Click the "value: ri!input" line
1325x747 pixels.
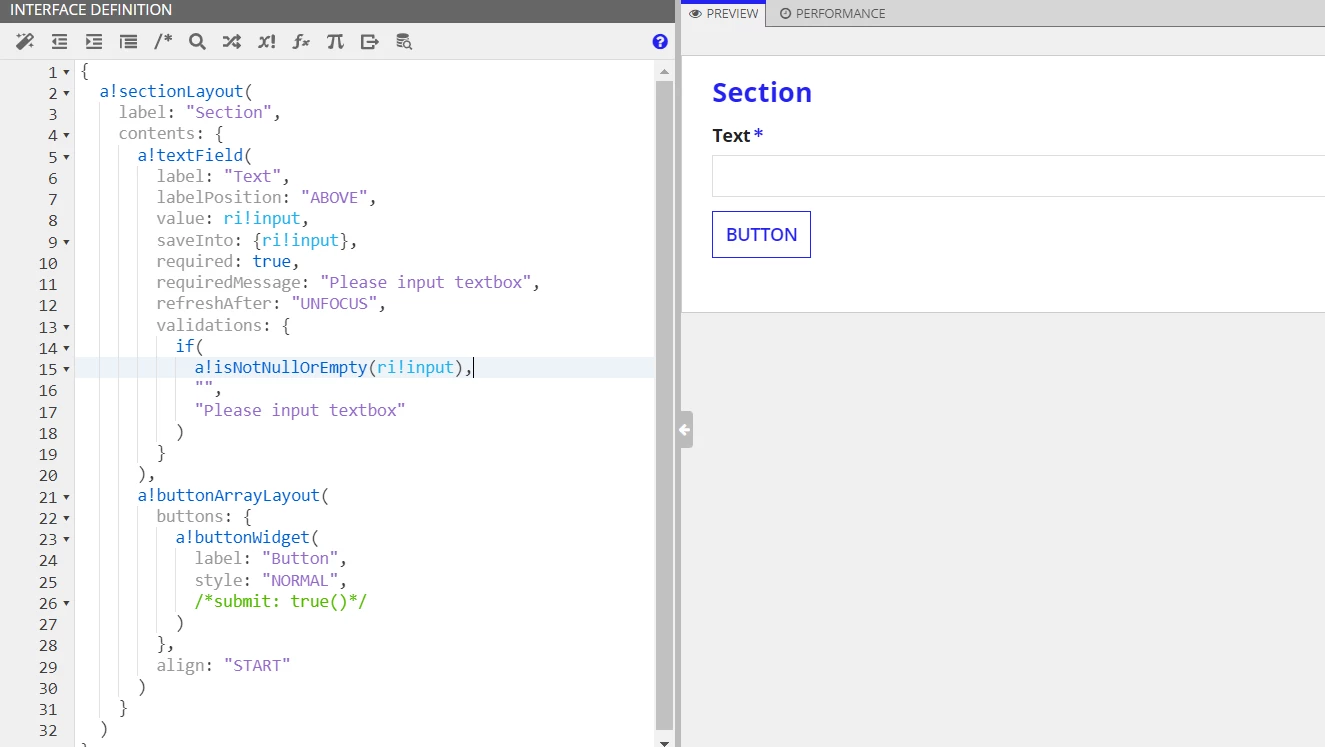(x=233, y=219)
